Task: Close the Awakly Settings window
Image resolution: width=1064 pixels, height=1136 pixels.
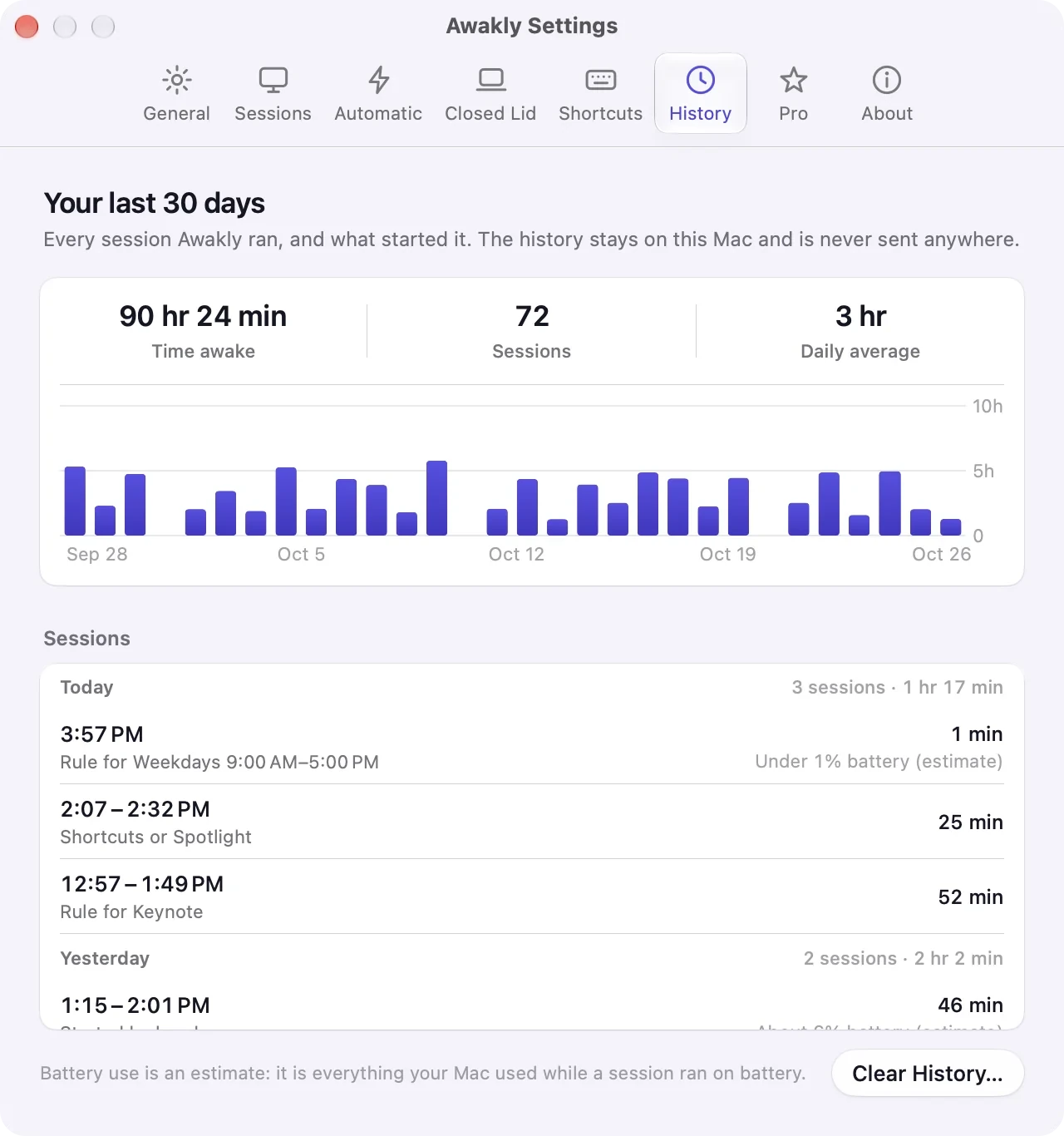Action: pyautogui.click(x=27, y=27)
